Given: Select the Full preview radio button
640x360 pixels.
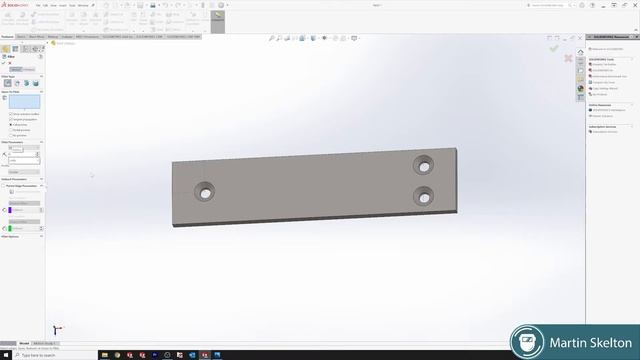Looking at the screenshot, I should [11, 125].
